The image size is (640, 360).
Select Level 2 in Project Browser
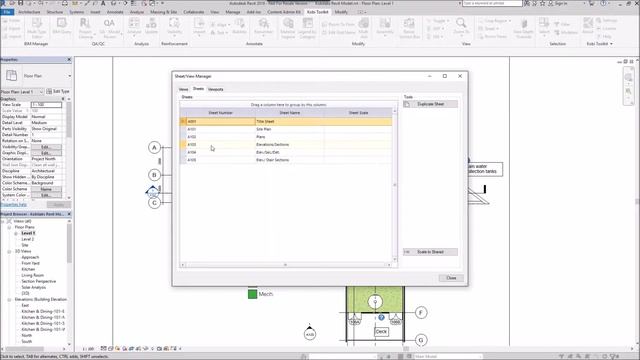tap(28, 239)
